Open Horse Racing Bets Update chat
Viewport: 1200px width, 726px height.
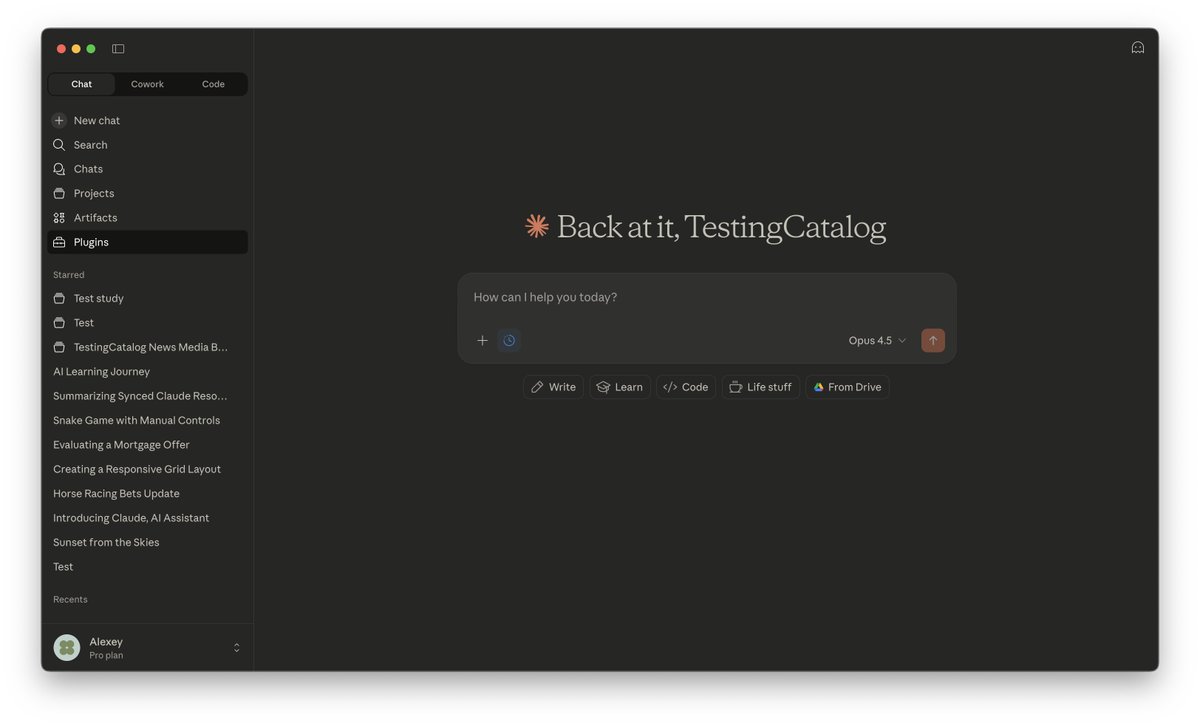pyautogui.click(x=147, y=493)
